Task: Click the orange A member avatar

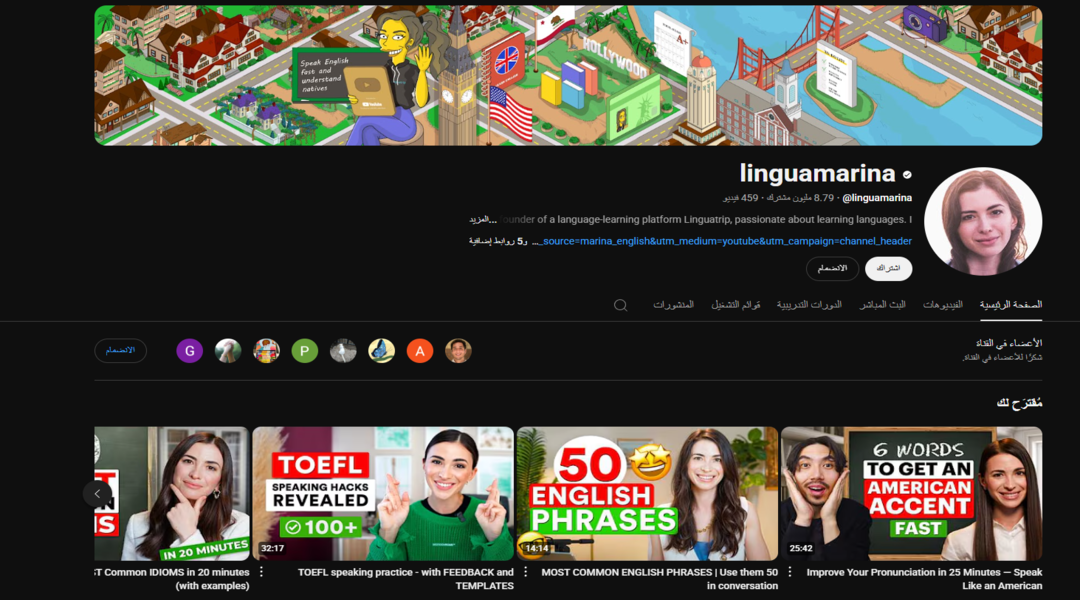Action: pyautogui.click(x=419, y=351)
